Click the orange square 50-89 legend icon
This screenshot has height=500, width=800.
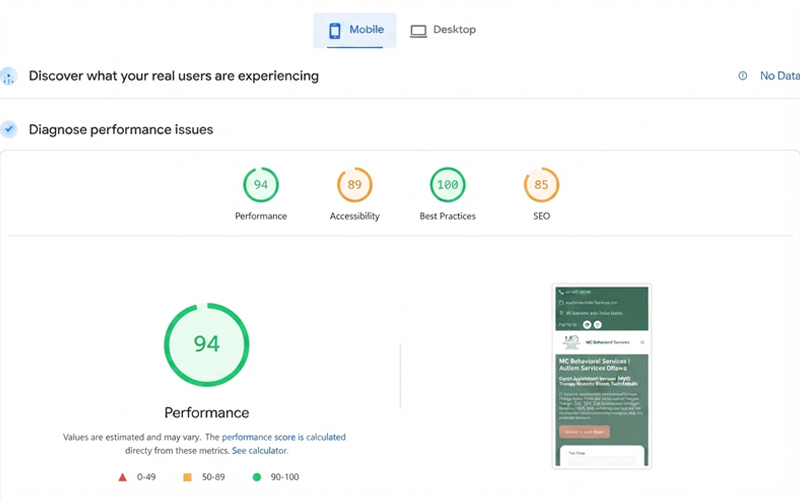point(187,477)
